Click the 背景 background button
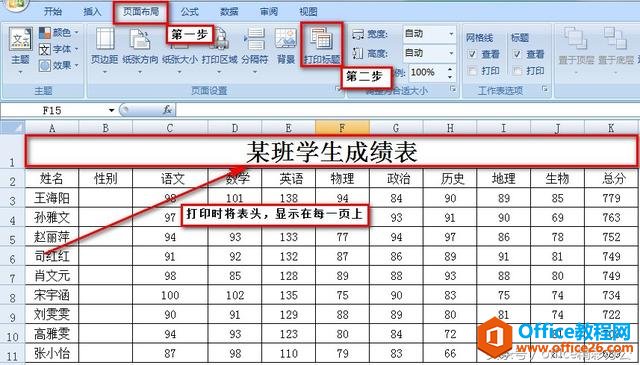Viewport: 640px width, 365px height. [286, 47]
